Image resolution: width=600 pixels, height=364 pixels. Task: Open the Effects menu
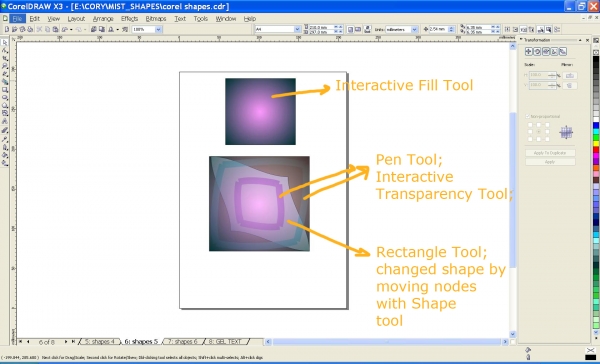(129, 18)
